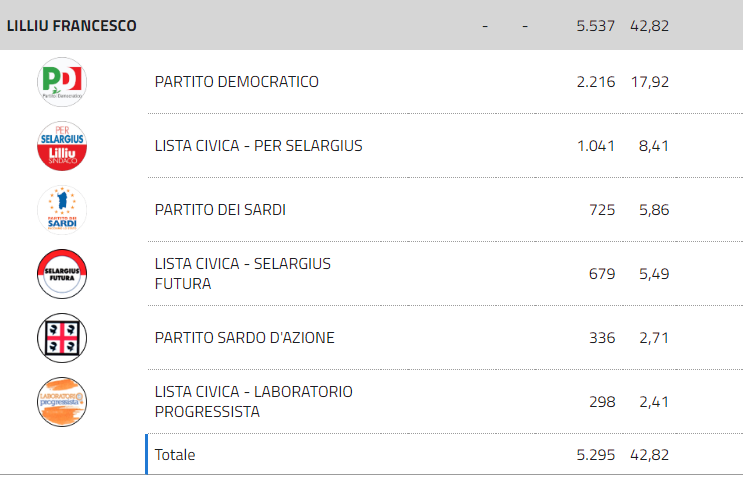Click the 17,92 percentage for Partito Democratico
743x495 pixels.
[x=650, y=82]
